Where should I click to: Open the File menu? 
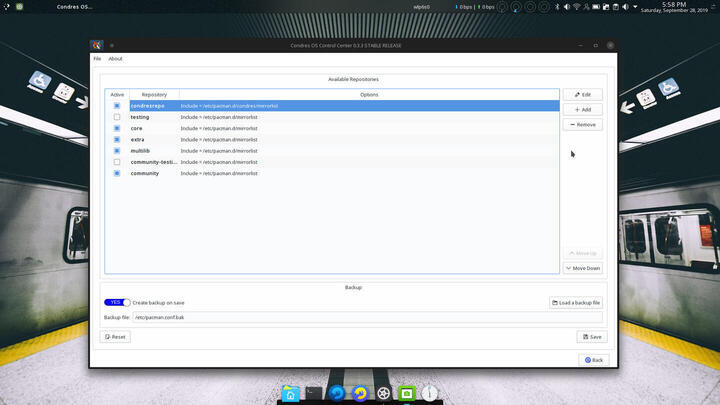pyautogui.click(x=97, y=59)
